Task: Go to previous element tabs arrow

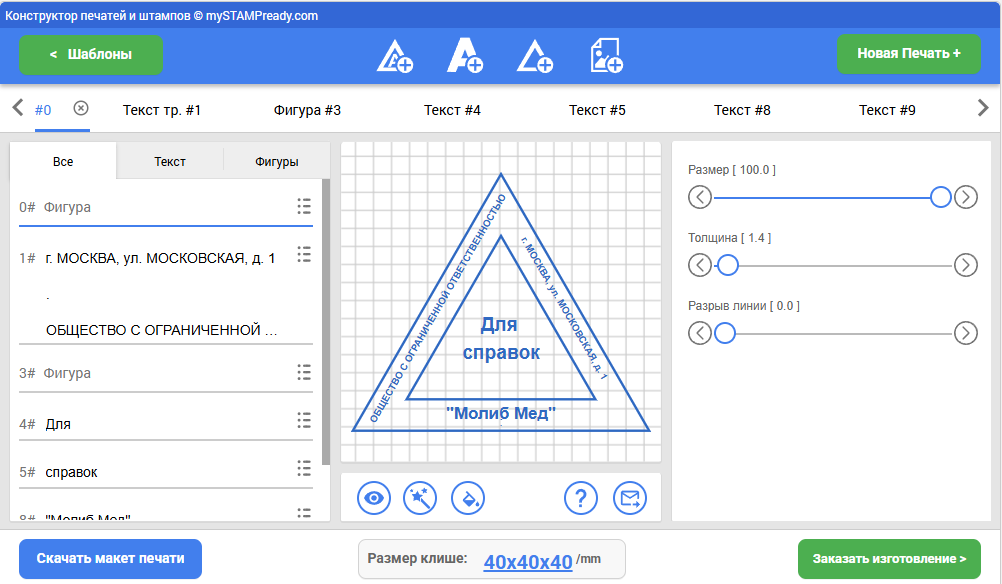Action: tap(18, 107)
